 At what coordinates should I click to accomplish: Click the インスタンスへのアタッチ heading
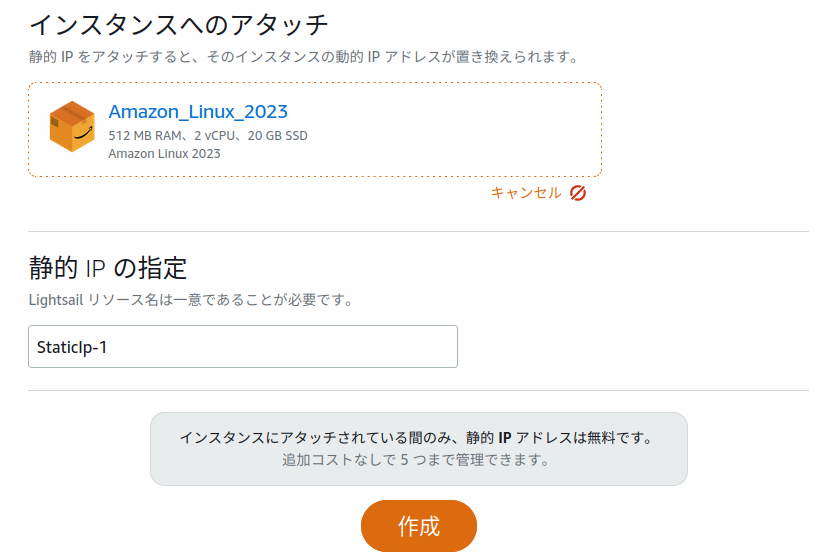[179, 23]
